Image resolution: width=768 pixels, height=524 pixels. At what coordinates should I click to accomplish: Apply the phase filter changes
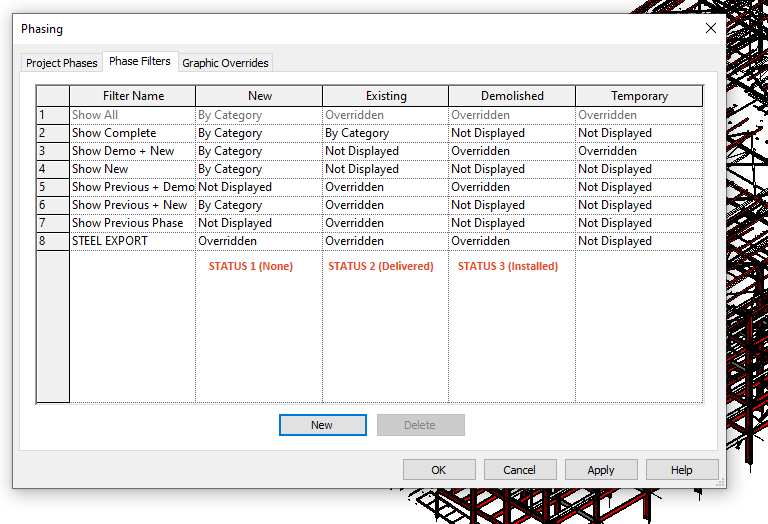click(x=601, y=470)
